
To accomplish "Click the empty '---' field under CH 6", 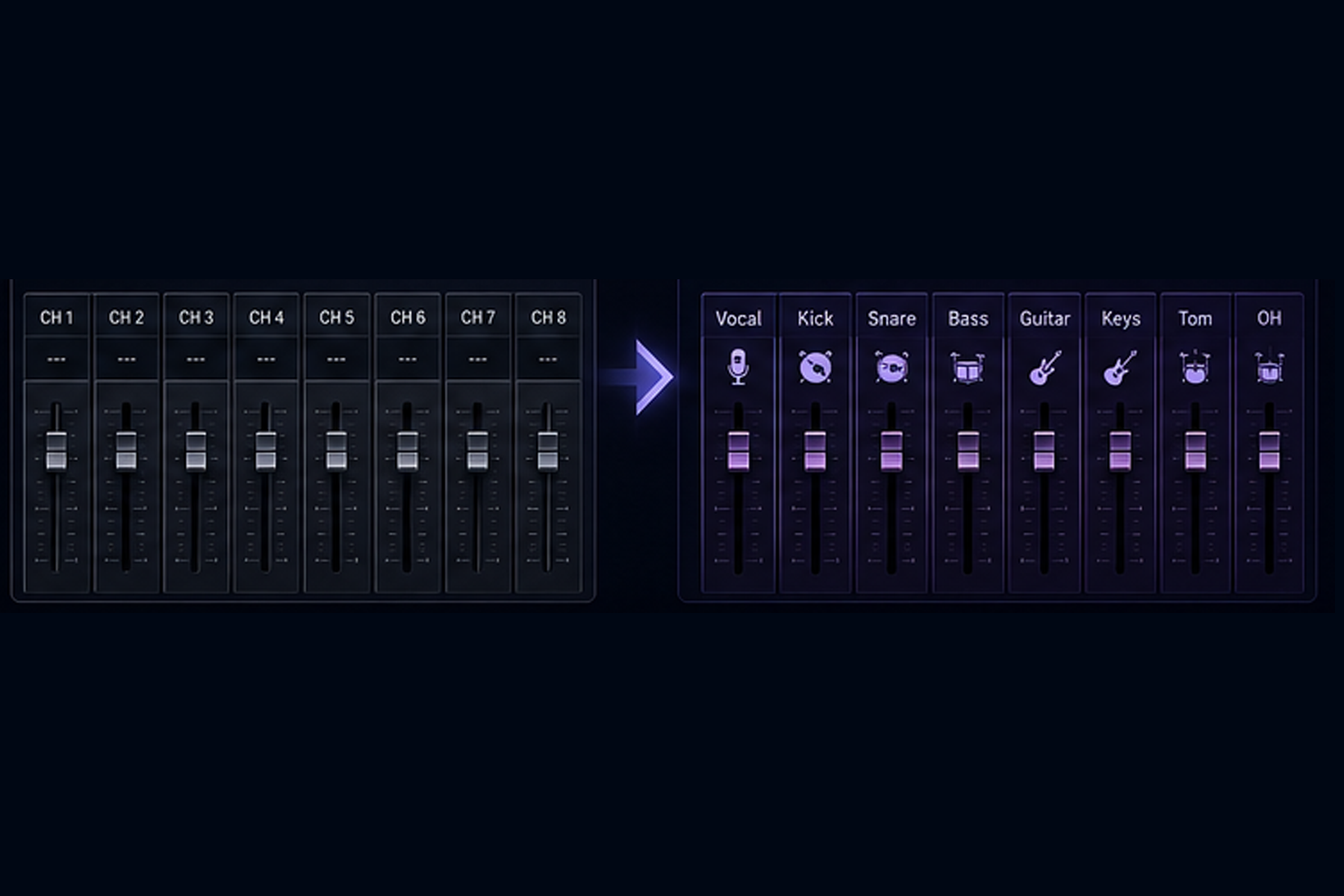I will (408, 359).
